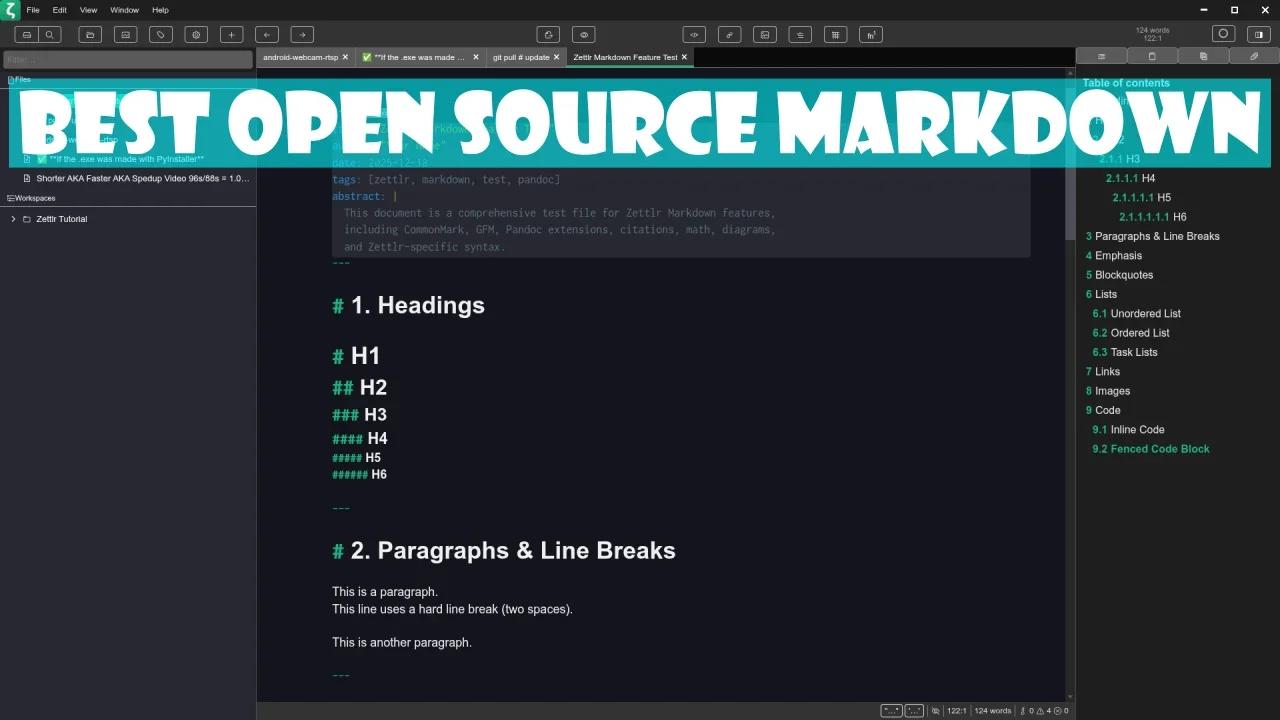This screenshot has width=1280, height=720.
Task: Navigate forward with the right arrow icon
Action: [302, 34]
